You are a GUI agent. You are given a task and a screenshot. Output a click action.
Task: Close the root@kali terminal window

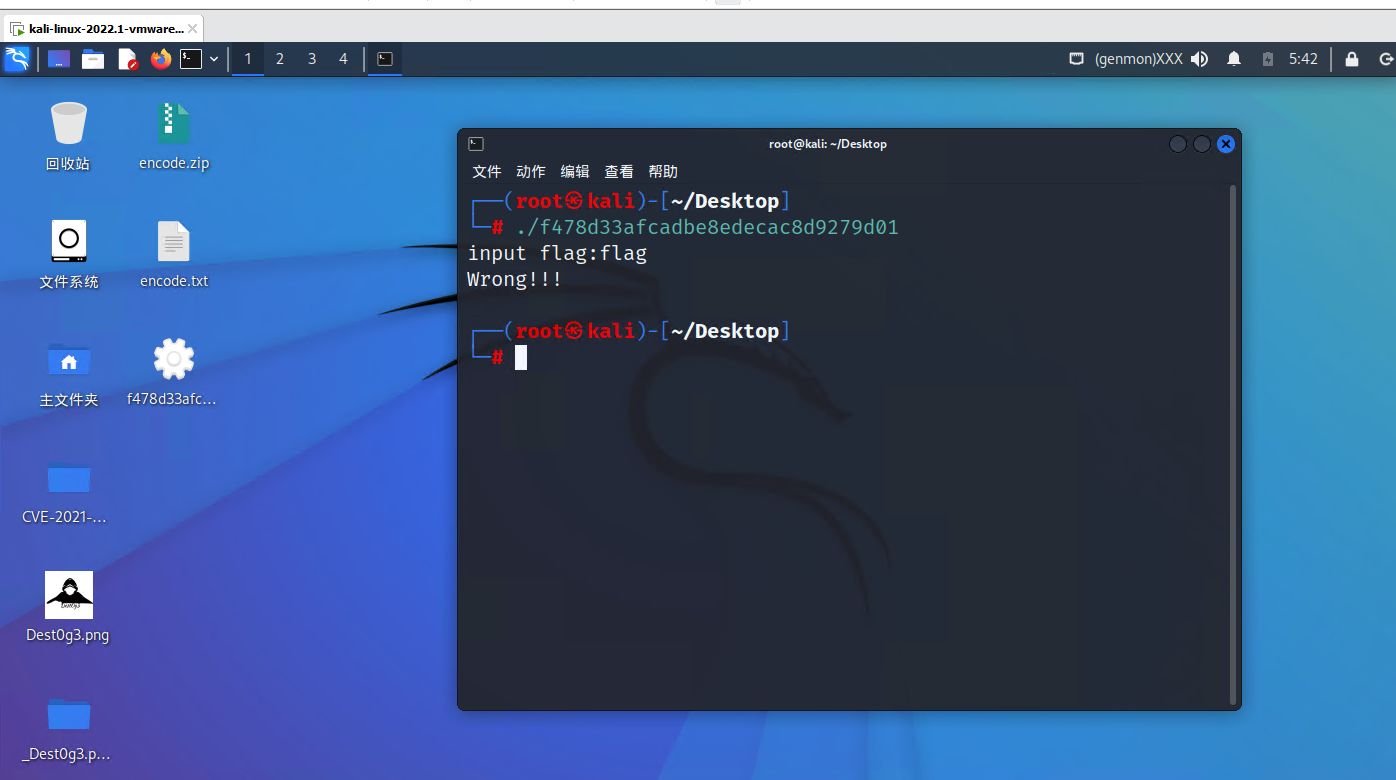pos(1226,144)
